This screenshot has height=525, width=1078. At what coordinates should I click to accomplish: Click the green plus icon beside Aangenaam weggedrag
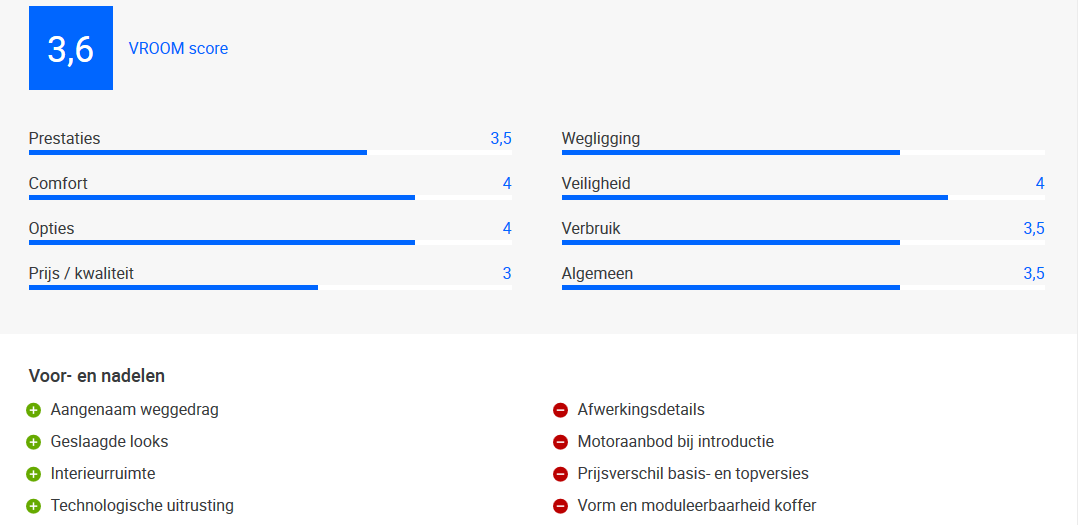[34, 410]
